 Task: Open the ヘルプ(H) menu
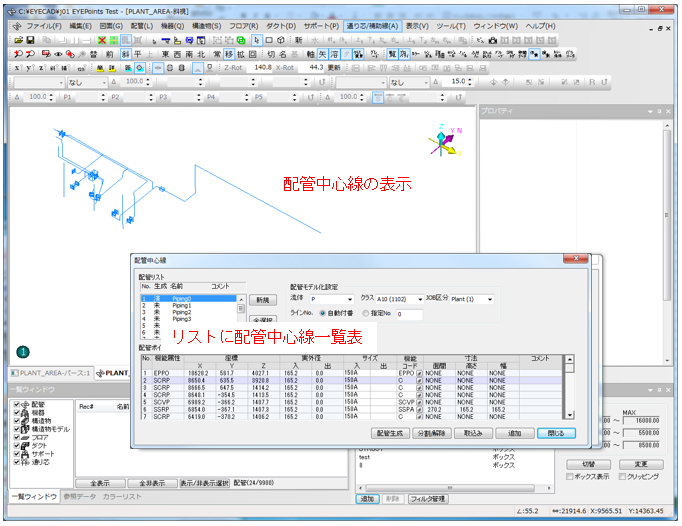pyautogui.click(x=540, y=26)
